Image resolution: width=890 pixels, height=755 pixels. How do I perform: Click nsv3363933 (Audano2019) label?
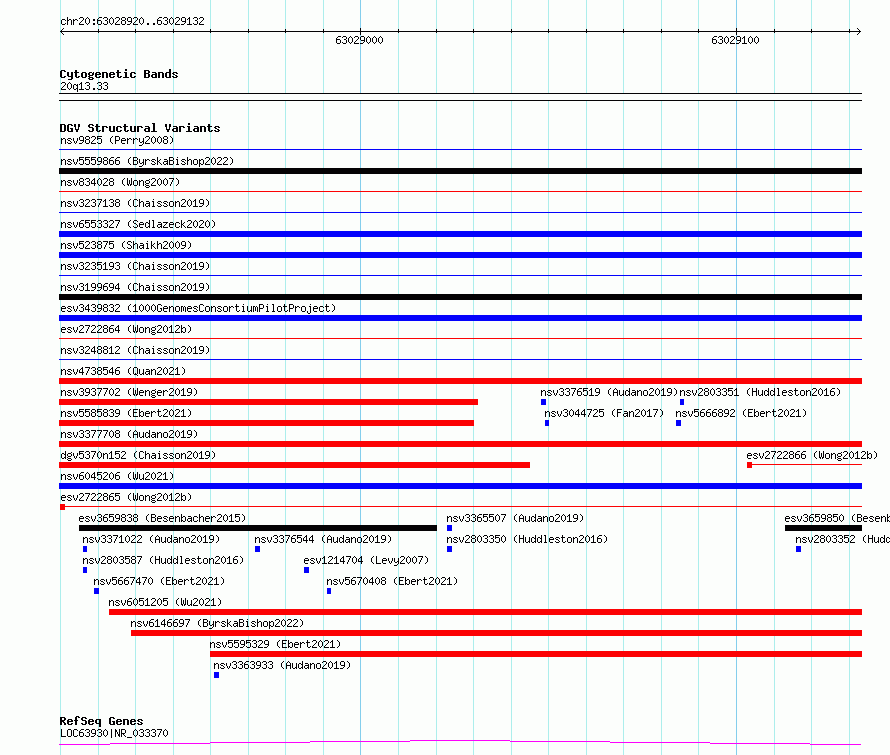click(282, 665)
